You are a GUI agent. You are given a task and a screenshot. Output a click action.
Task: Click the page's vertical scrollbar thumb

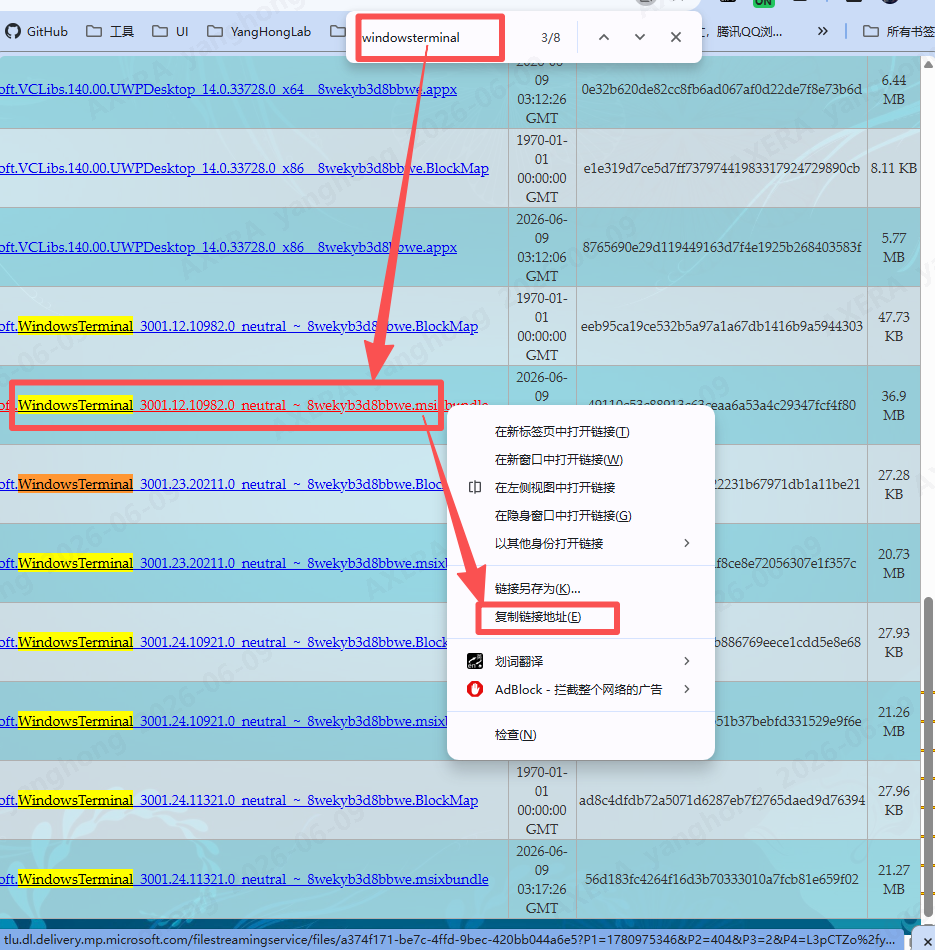point(928,757)
